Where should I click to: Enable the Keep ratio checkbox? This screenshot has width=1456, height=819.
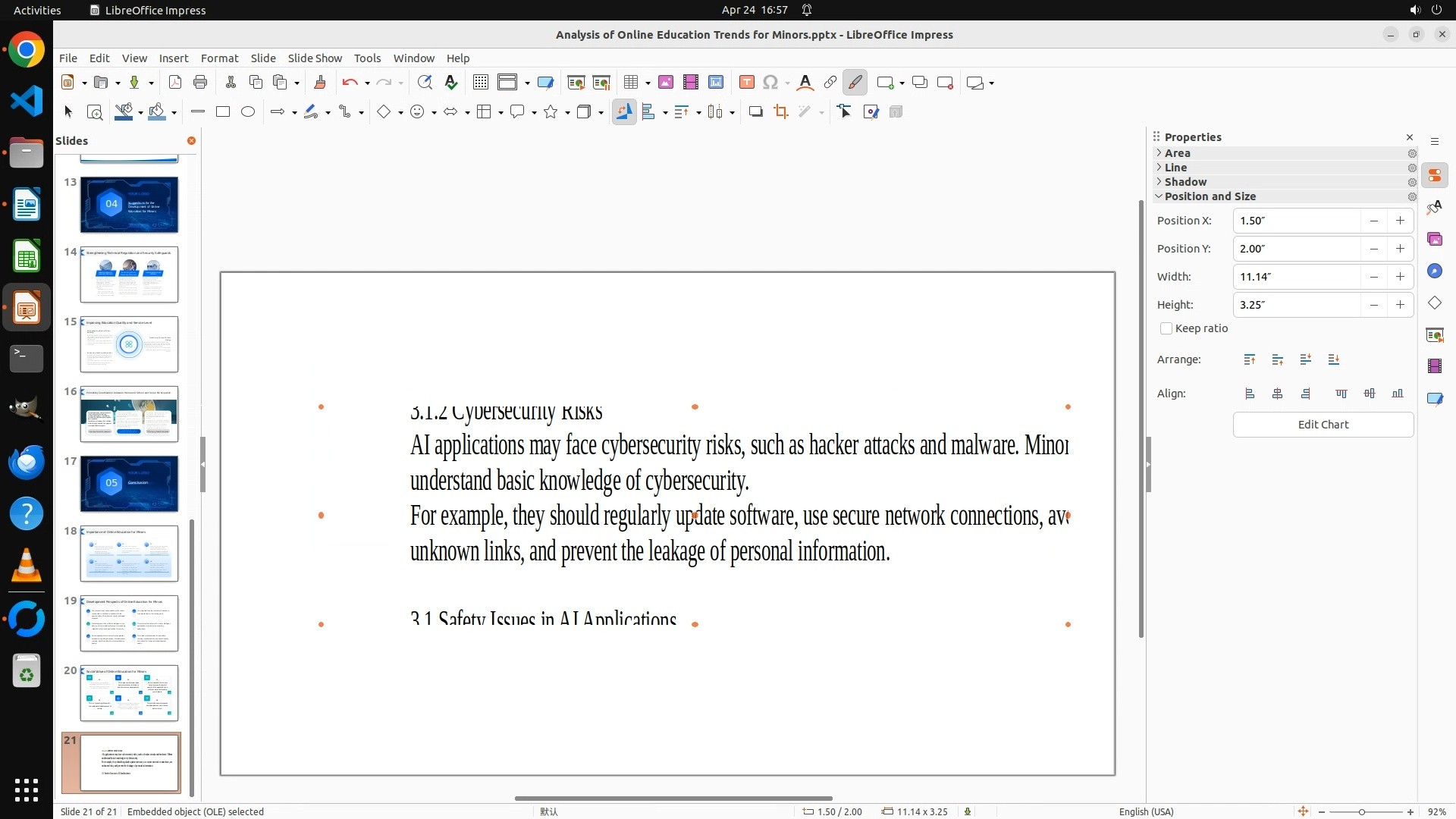(1166, 328)
